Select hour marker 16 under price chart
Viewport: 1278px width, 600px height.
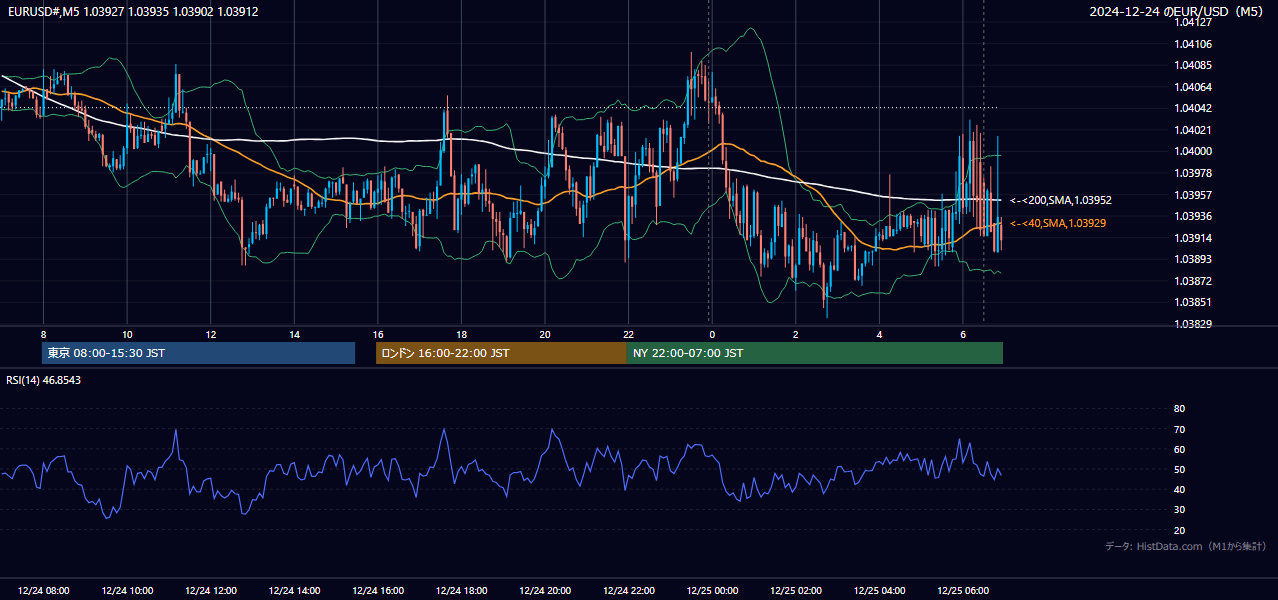[x=378, y=334]
